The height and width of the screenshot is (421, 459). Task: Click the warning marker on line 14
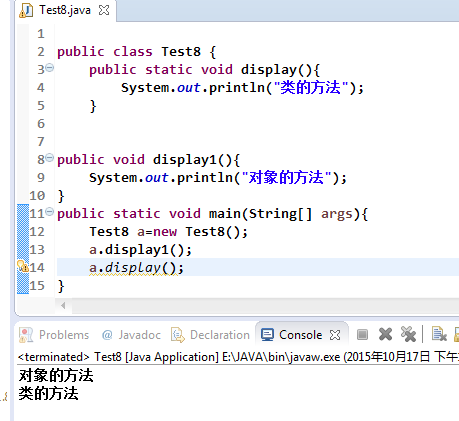click(23, 267)
